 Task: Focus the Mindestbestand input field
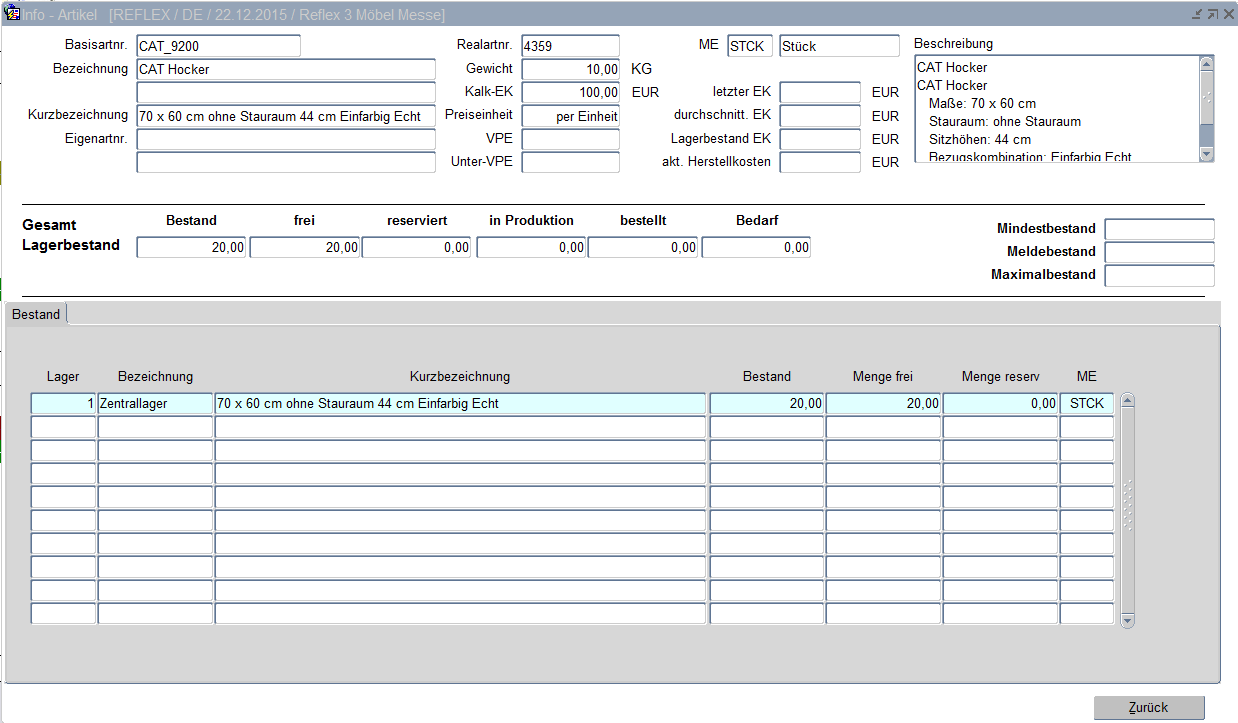click(1159, 229)
